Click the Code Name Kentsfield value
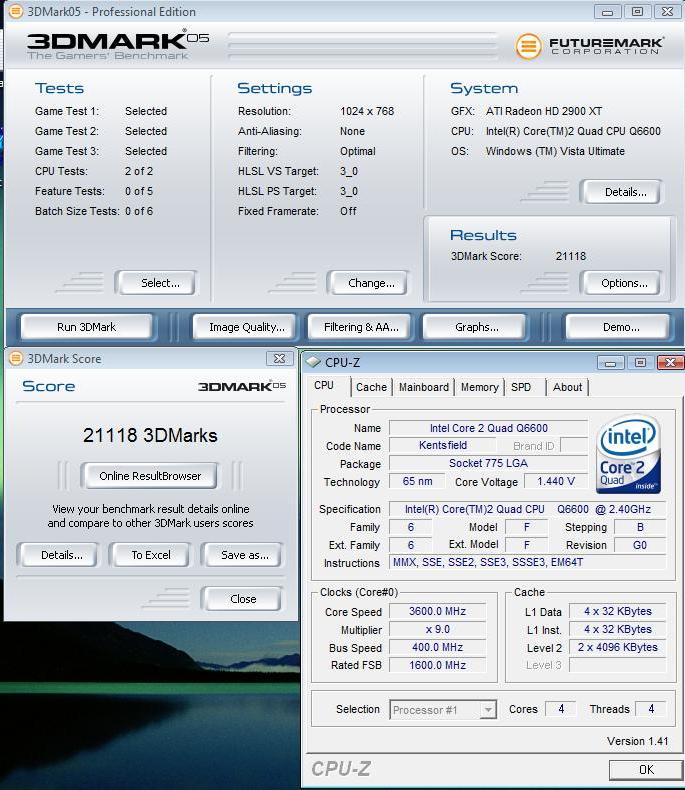The image size is (685, 790). coord(442,445)
